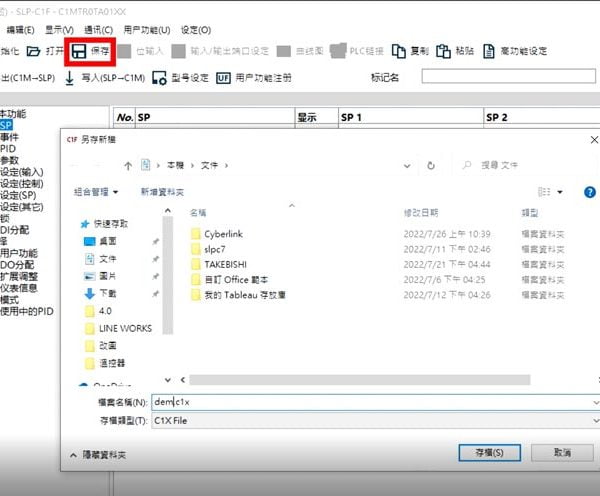Click the refresh button beside address bar
Image resolution: width=600 pixels, height=496 pixels.
[x=431, y=165]
